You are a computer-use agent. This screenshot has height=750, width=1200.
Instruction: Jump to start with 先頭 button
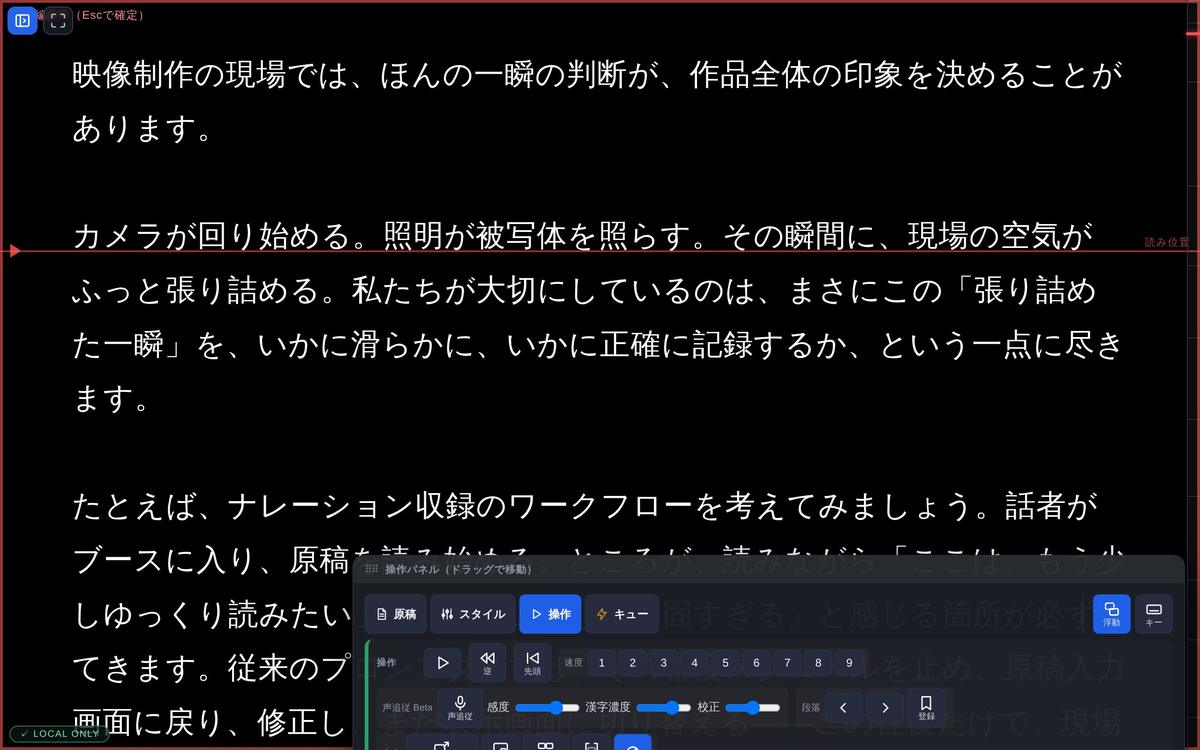(532, 663)
